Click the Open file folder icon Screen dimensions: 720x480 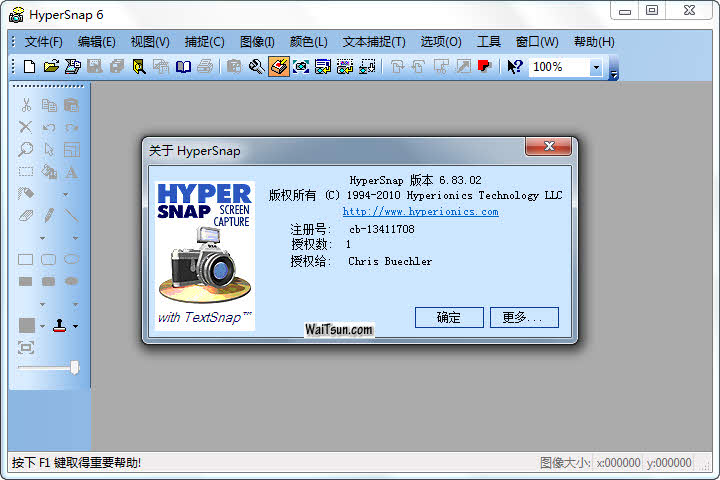pos(50,67)
